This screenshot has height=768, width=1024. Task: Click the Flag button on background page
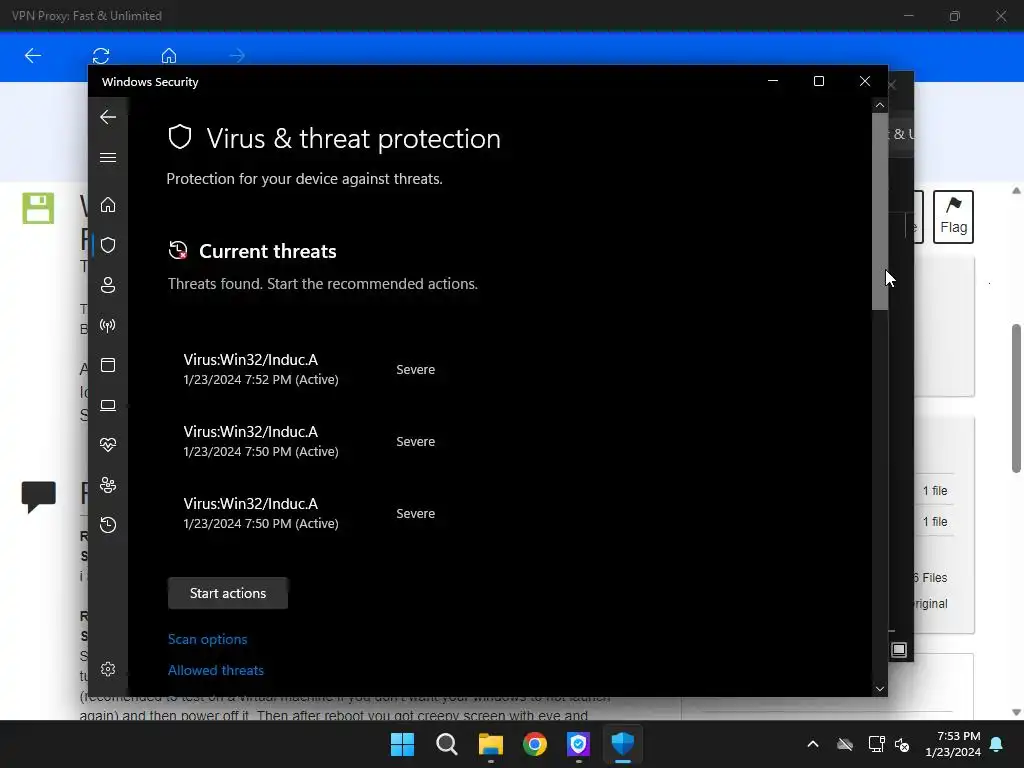(953, 217)
